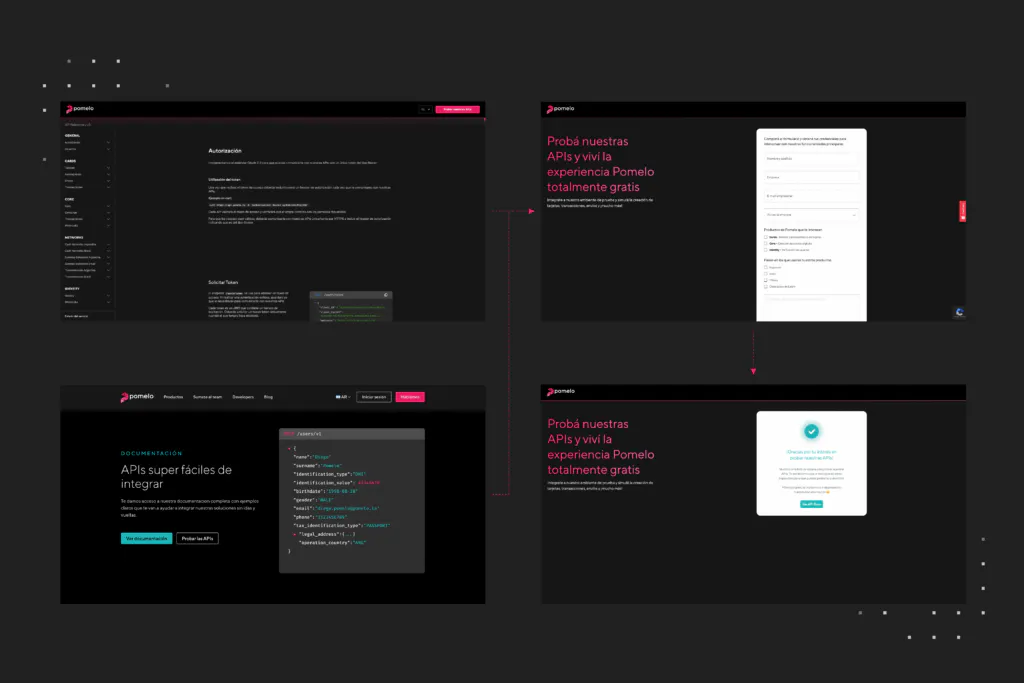Click the /users/v1 endpoint path in code header

[x=310, y=434]
